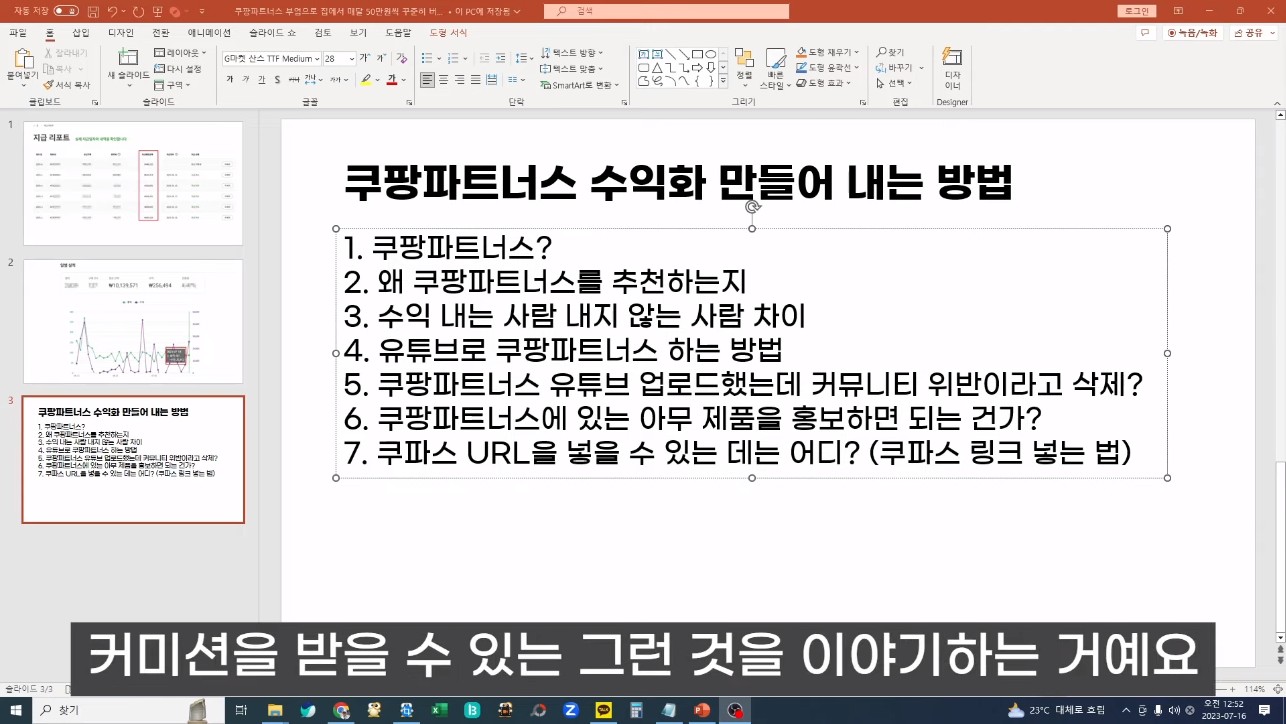
Task: Justify the paragraph text
Action: (x=476, y=80)
